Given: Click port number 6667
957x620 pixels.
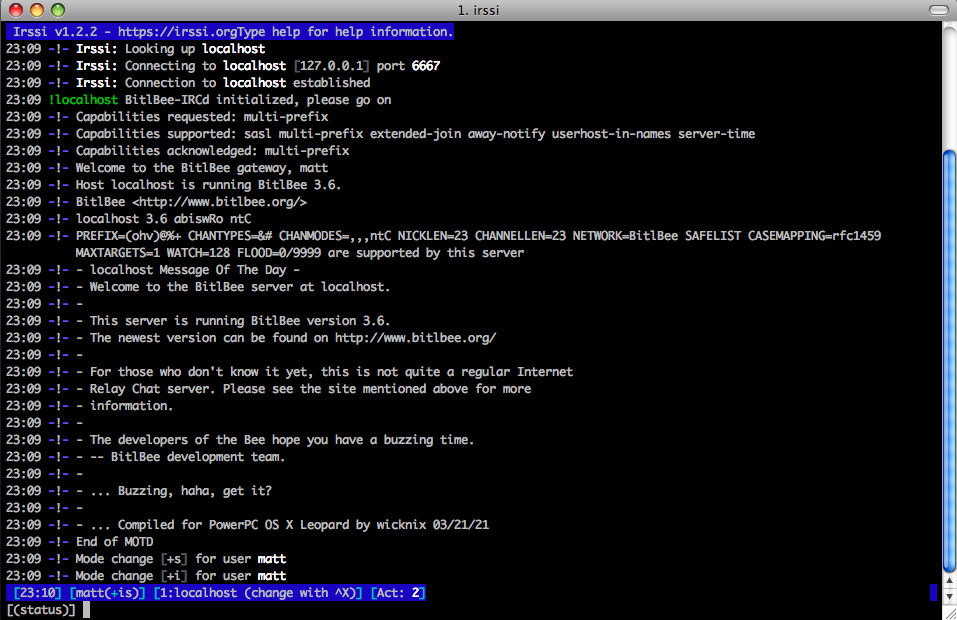Looking at the screenshot, I should 426,65.
